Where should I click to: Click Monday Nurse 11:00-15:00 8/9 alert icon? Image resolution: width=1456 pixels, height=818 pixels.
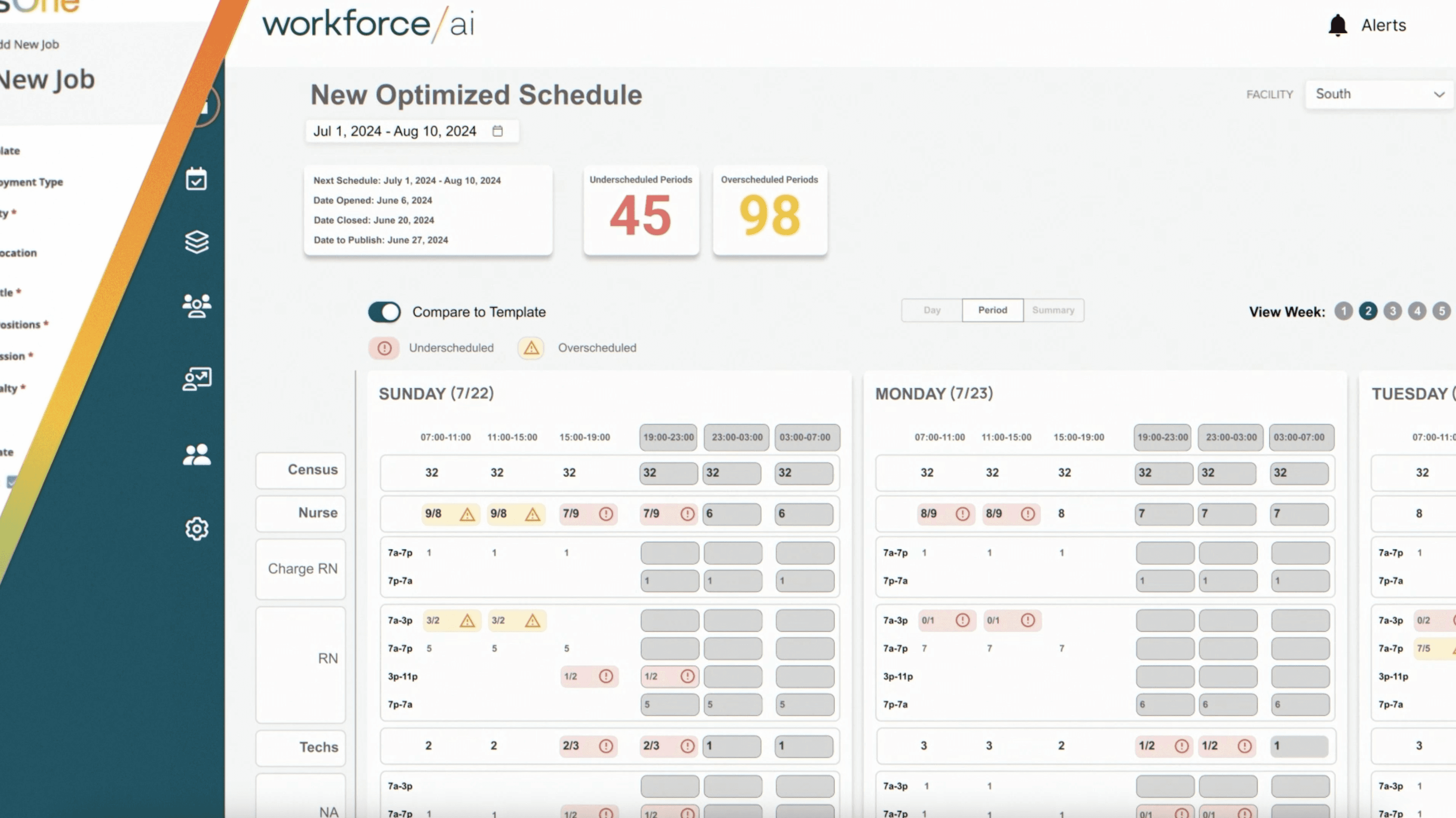pyautogui.click(x=1028, y=514)
